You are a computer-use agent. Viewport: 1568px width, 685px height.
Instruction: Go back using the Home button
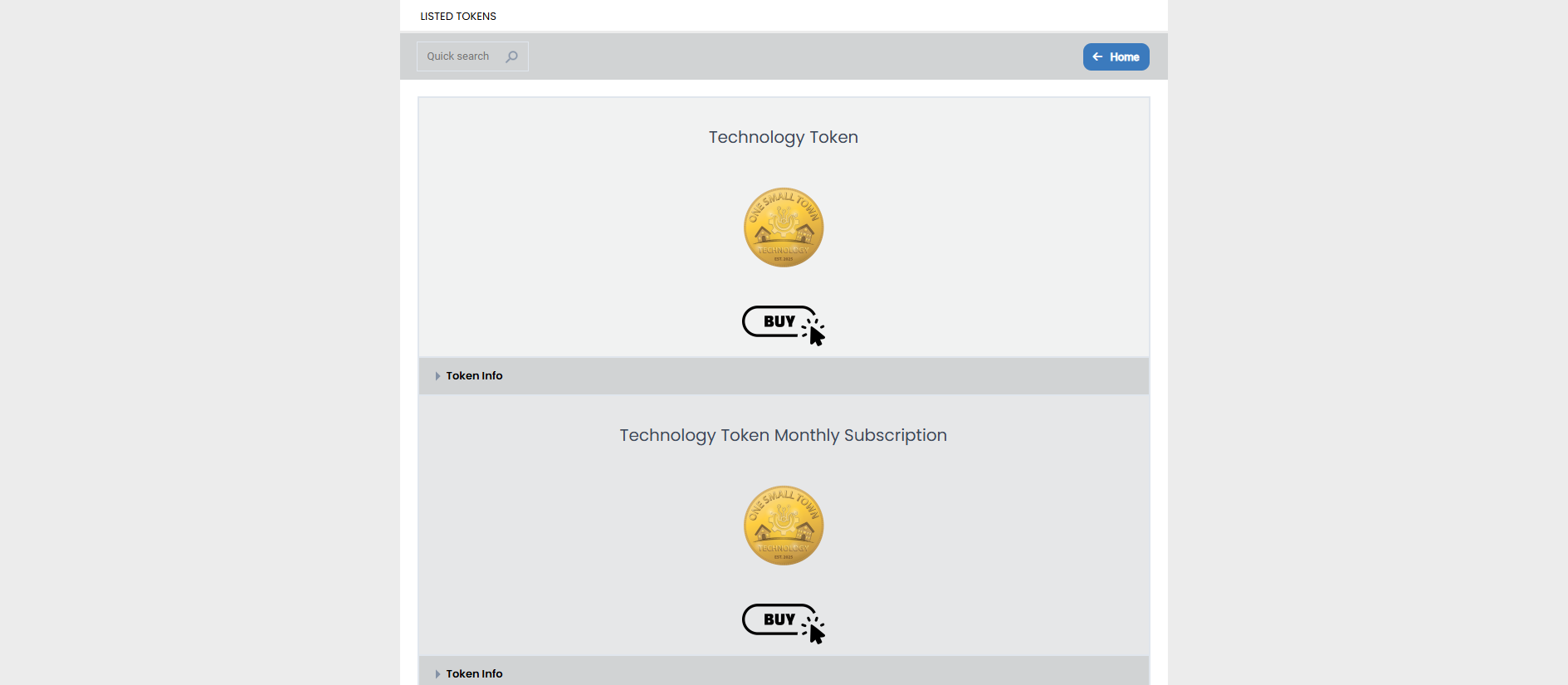[x=1116, y=56]
